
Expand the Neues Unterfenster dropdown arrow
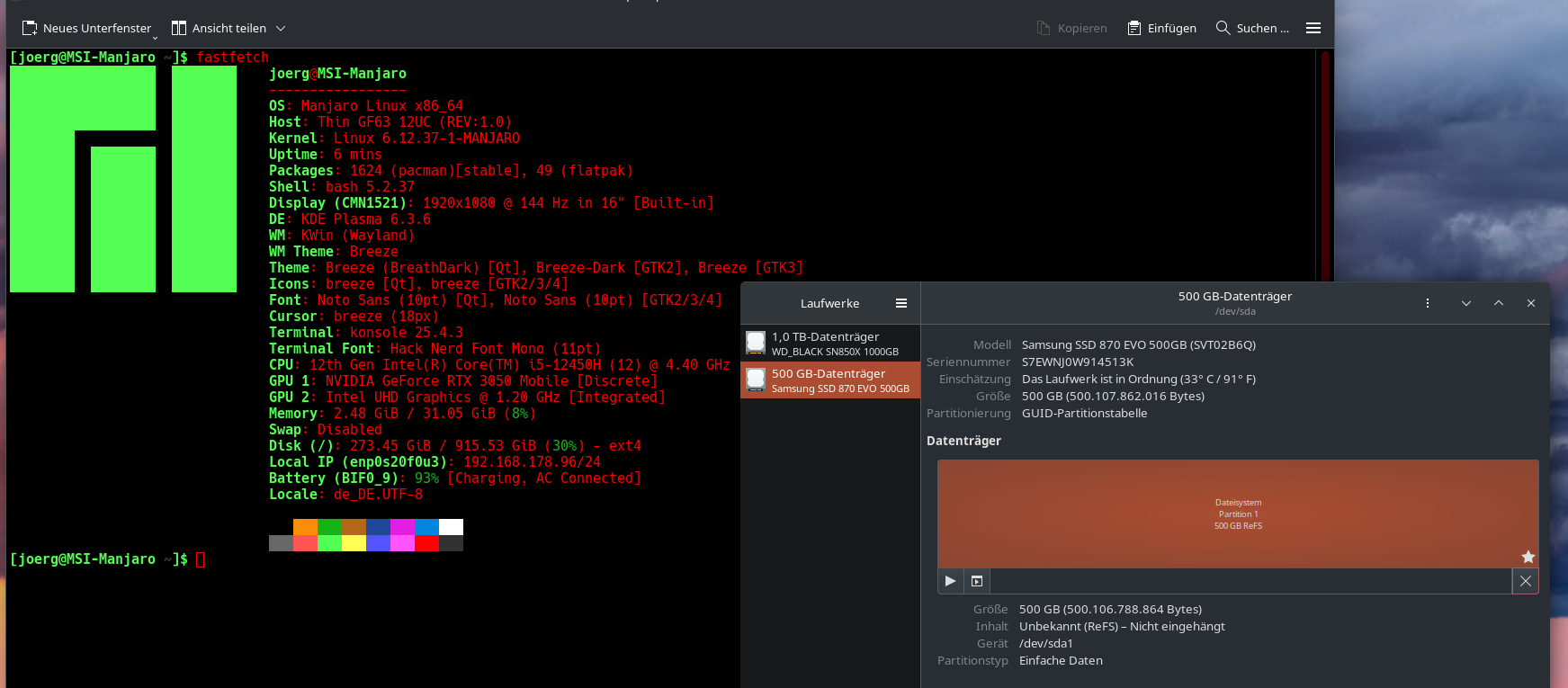pyautogui.click(x=156, y=37)
